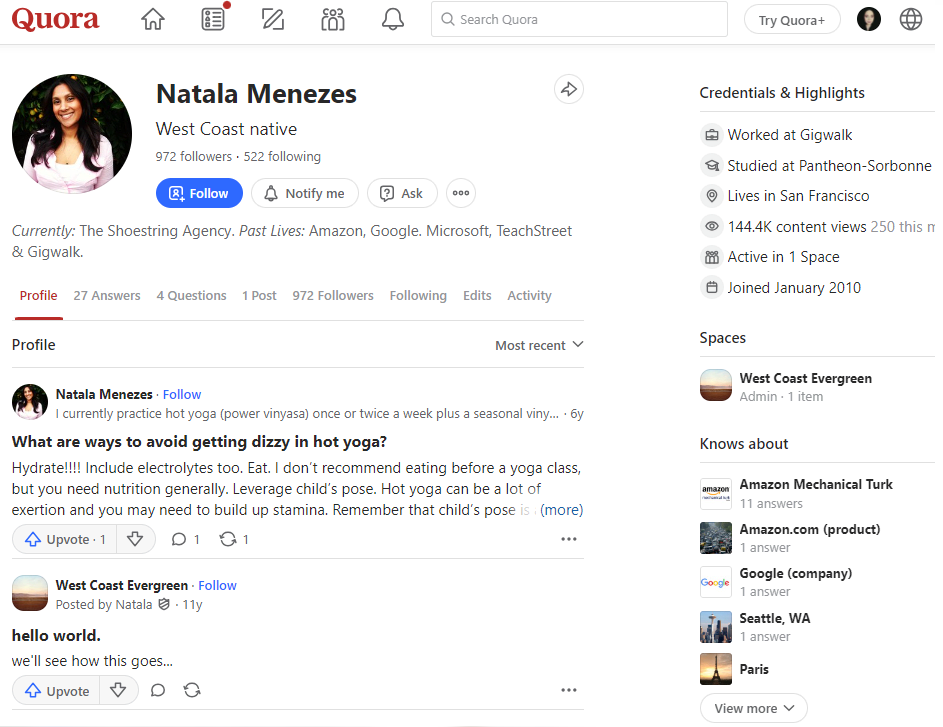The height and width of the screenshot is (727, 943).
Task: Follow Natala Menezes with blue button
Action: 199,193
